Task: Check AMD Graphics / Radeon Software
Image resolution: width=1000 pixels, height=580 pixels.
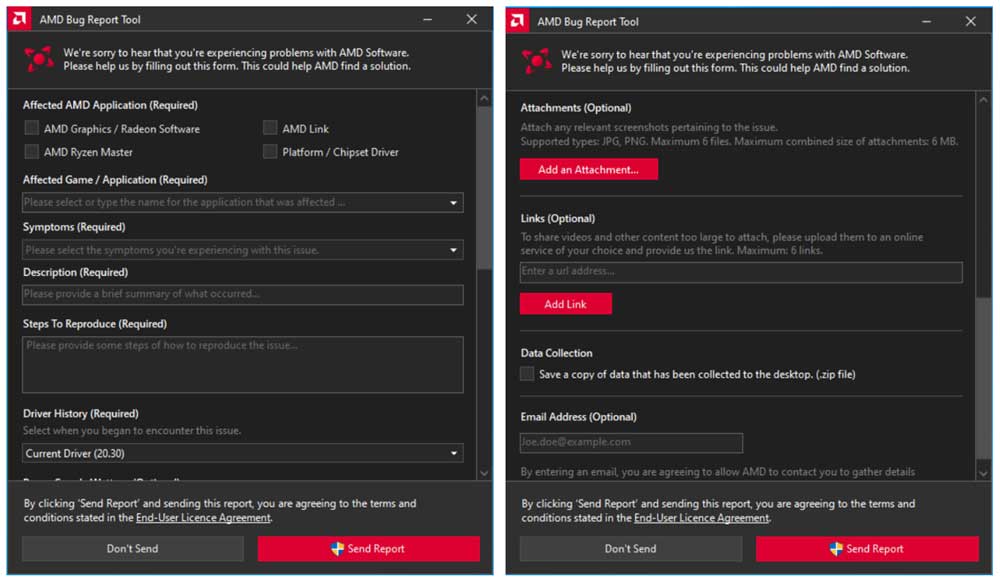Action: (31, 128)
